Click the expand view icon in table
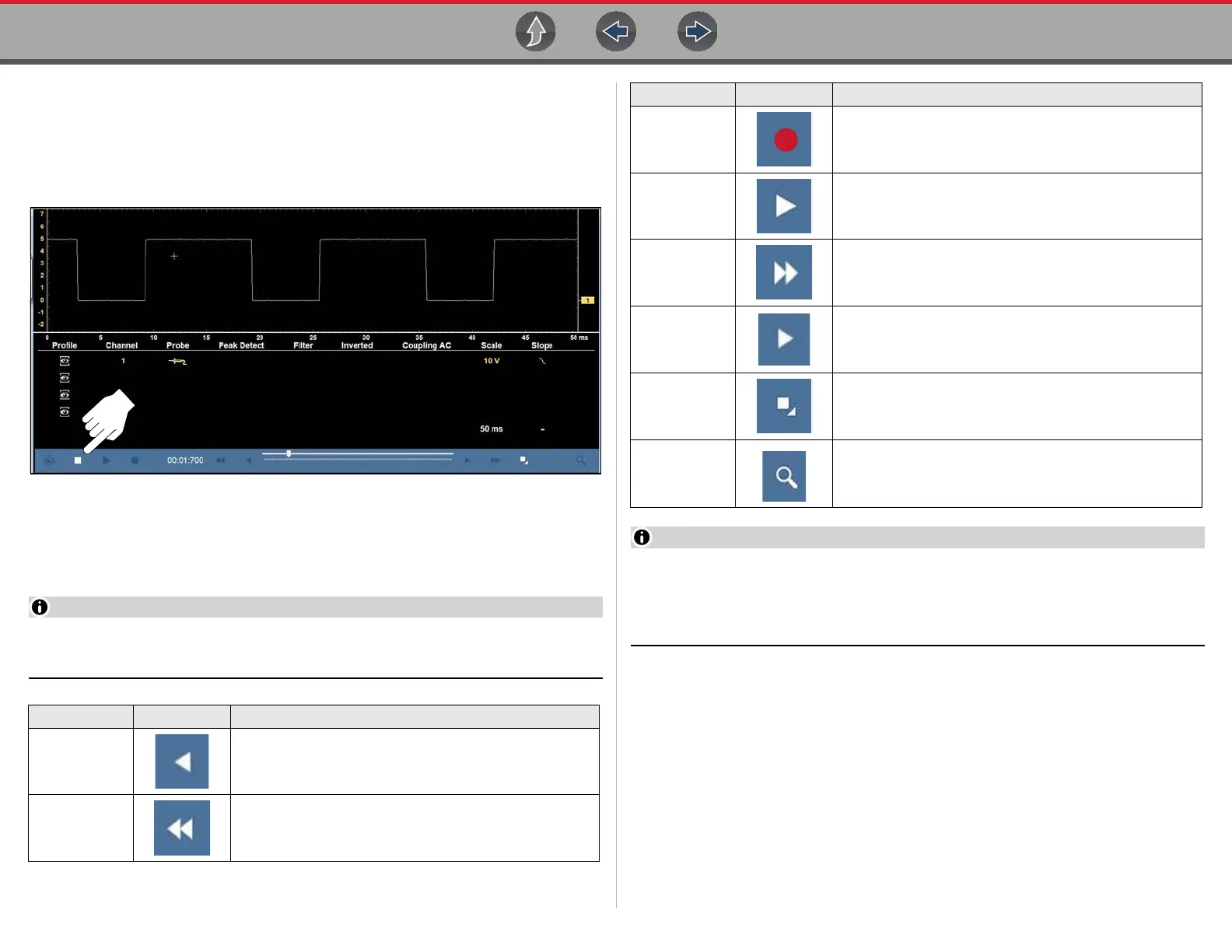Image resolution: width=1232 pixels, height=952 pixels. pyautogui.click(x=784, y=406)
